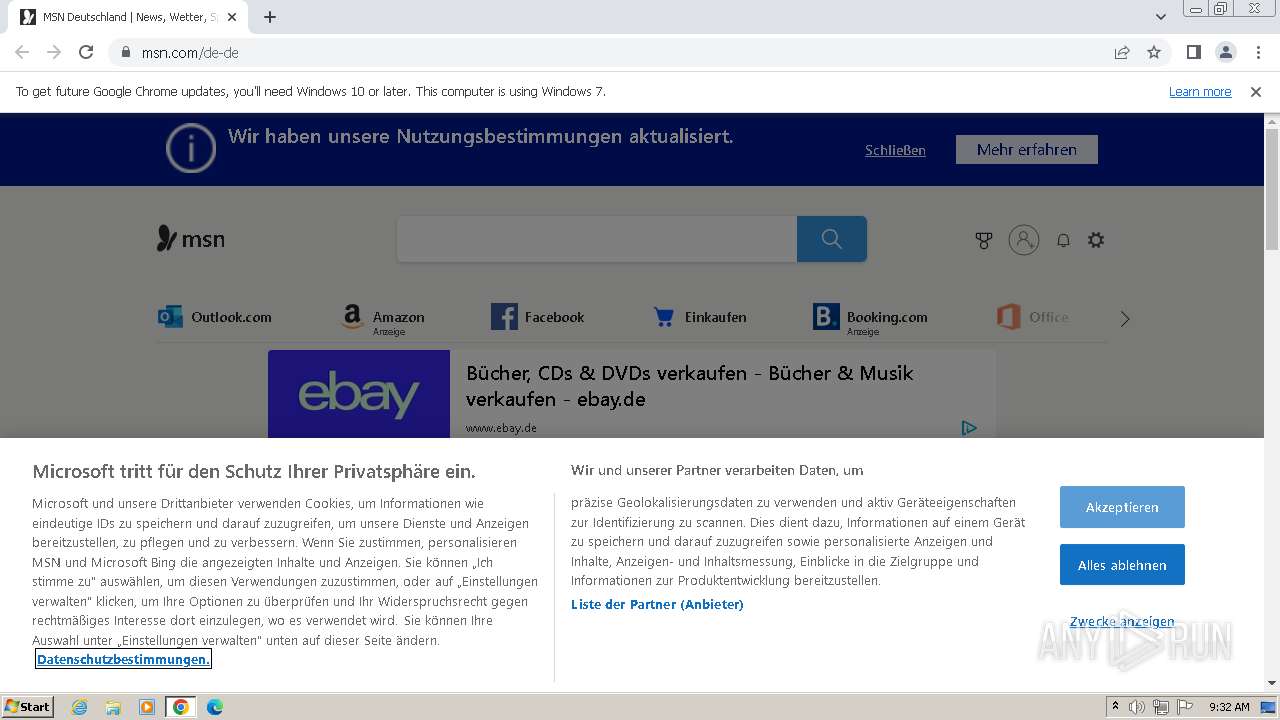The height and width of the screenshot is (720, 1280).
Task: Launch Internet Explorer from taskbar
Action: (x=80, y=707)
